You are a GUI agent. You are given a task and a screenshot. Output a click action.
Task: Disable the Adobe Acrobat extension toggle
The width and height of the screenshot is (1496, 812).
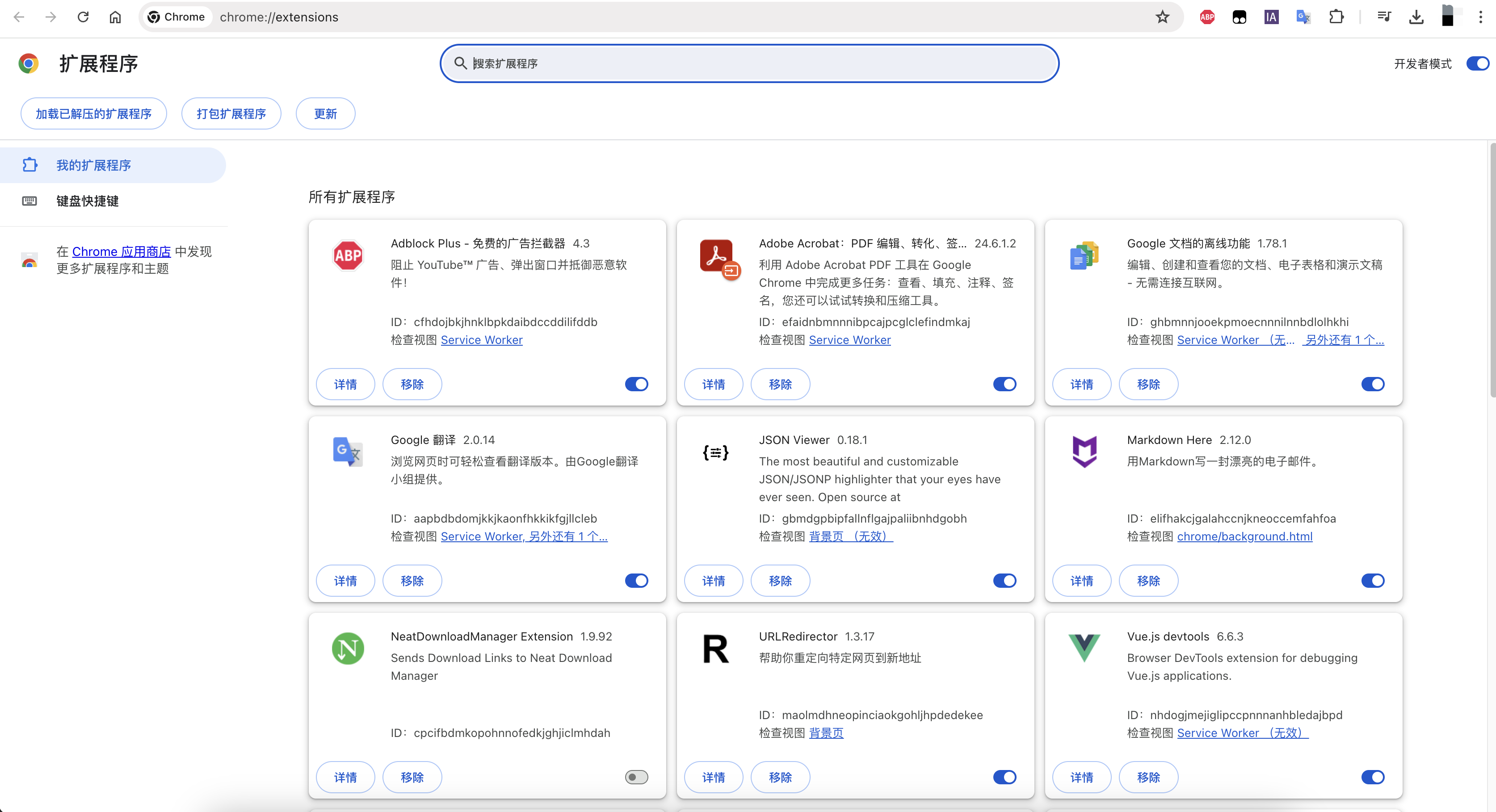1004,384
